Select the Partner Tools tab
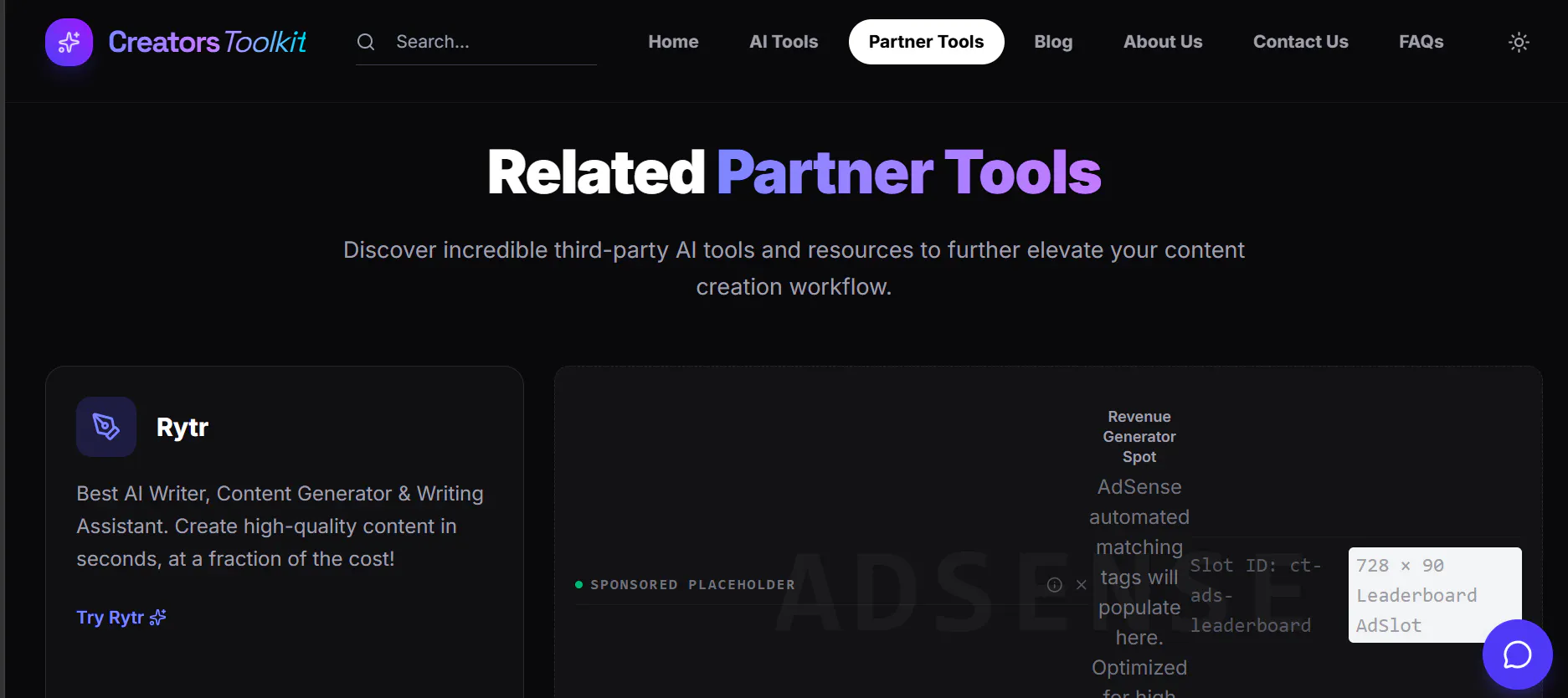 (x=926, y=42)
